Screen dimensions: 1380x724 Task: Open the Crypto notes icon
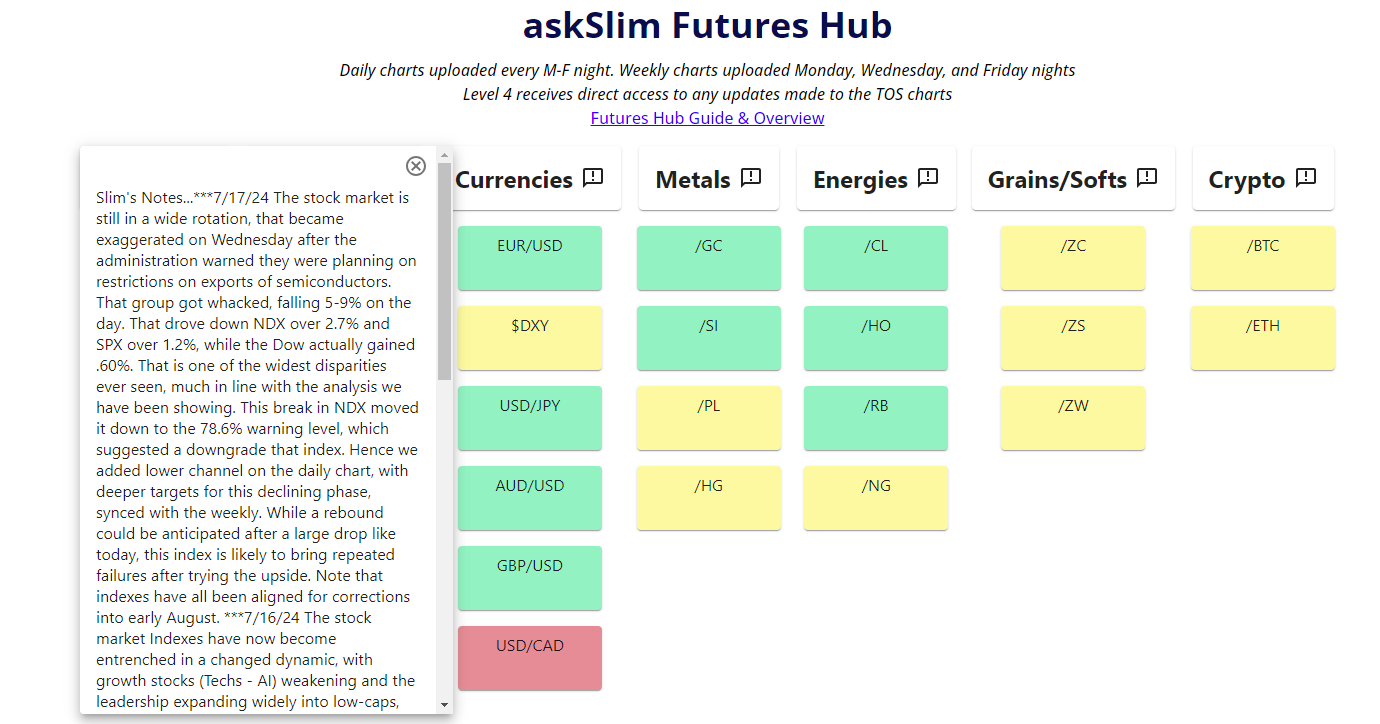click(1305, 177)
